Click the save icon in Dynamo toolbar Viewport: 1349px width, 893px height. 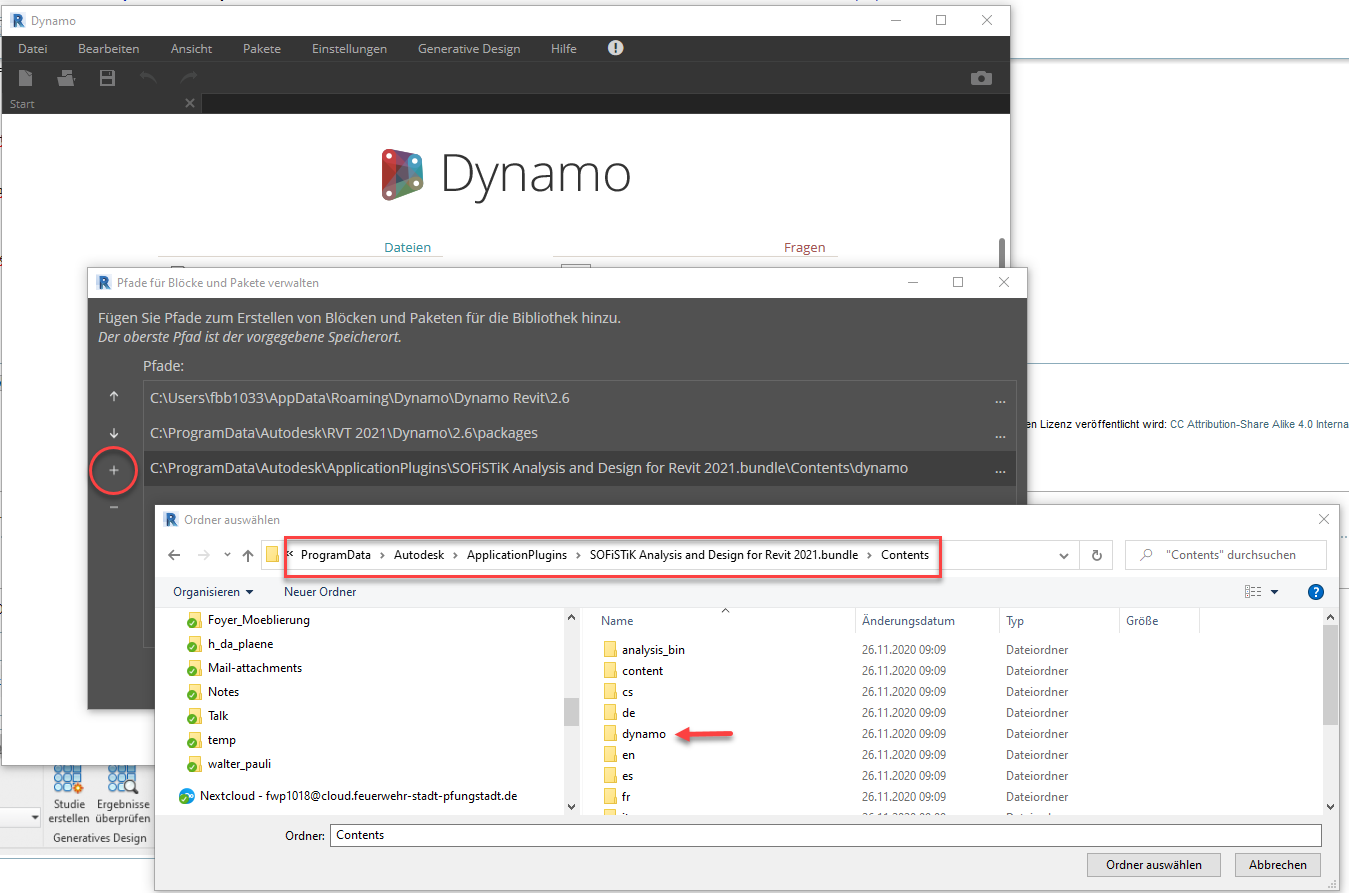tap(107, 78)
